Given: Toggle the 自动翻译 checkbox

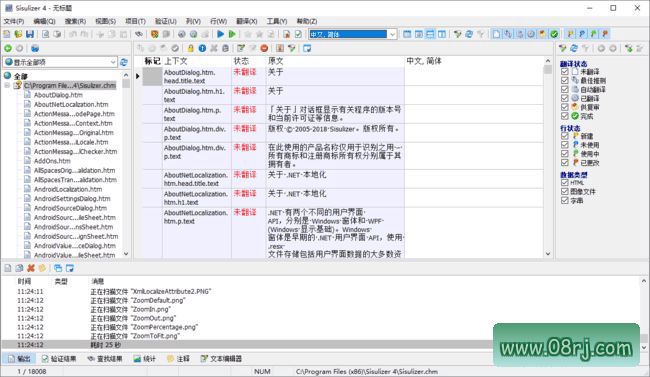Looking at the screenshot, I should tap(565, 89).
